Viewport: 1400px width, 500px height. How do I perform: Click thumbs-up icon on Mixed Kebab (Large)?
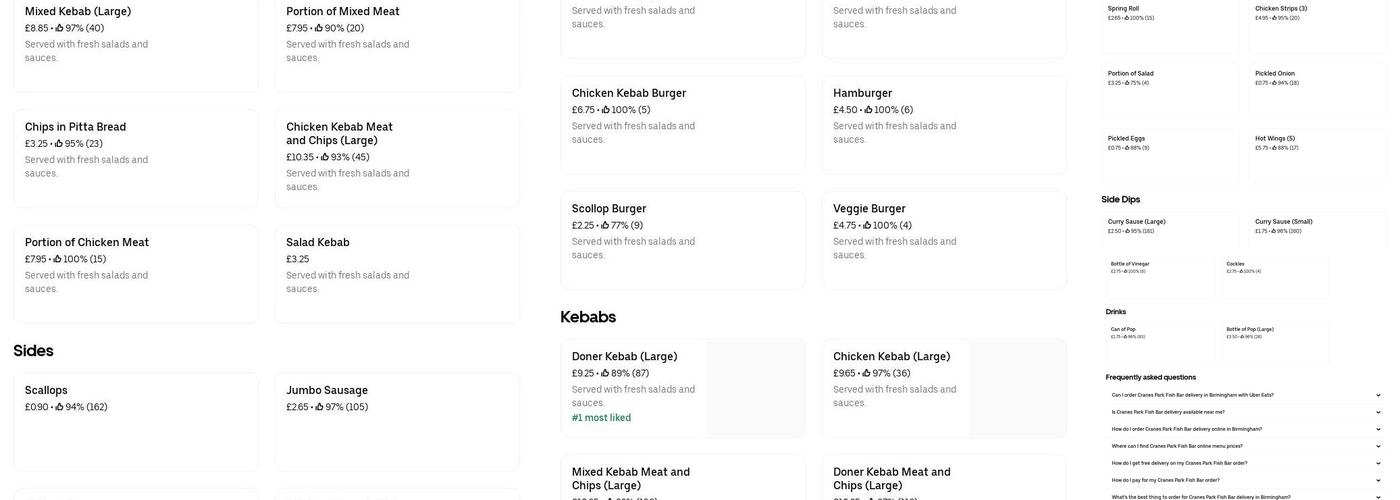60,28
